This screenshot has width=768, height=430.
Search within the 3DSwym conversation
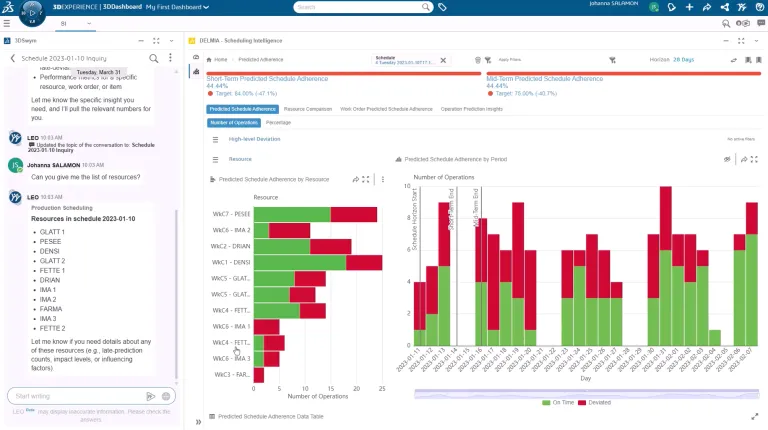pos(154,58)
